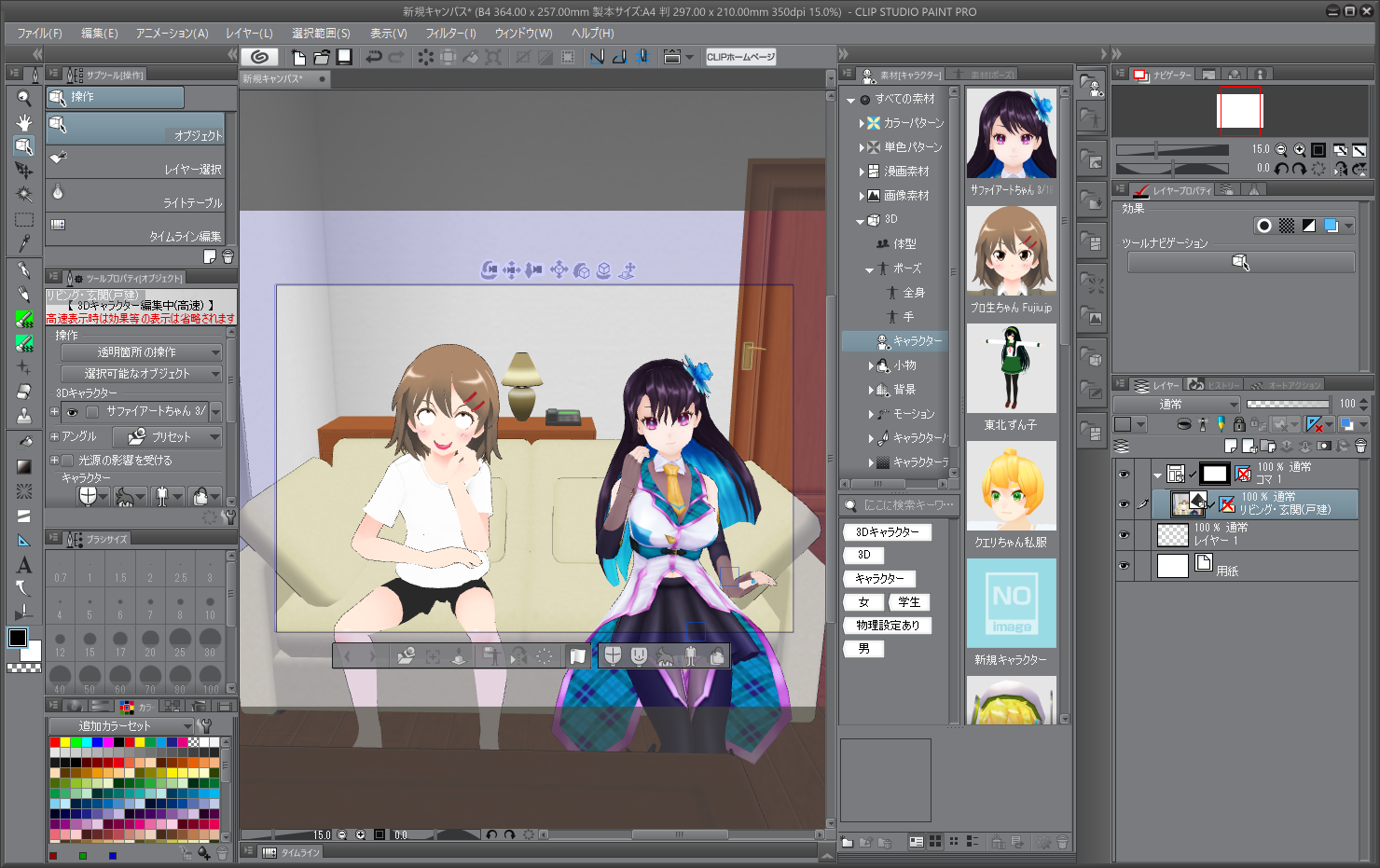
Task: Expand the 単色パターン material folder
Action: (862, 147)
